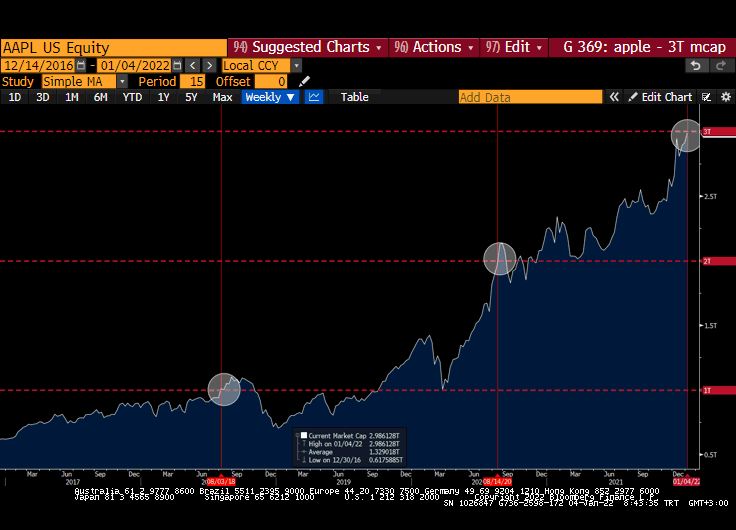Expand the Suggested Charts menu
The height and width of the screenshot is (530, 736).
(x=308, y=47)
